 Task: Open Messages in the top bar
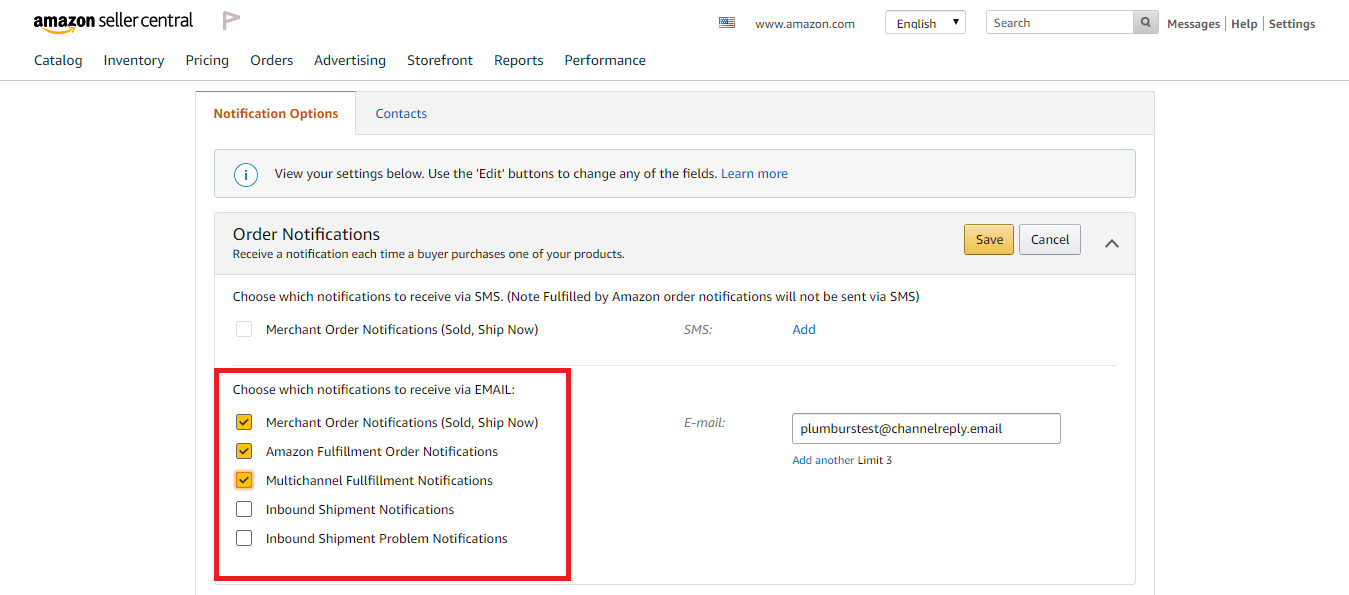point(1193,24)
